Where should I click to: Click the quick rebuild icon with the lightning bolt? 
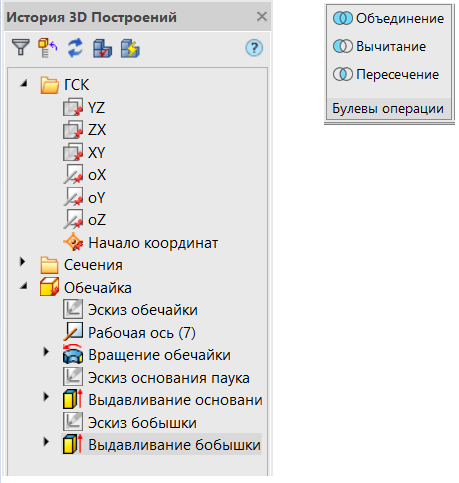point(130,48)
